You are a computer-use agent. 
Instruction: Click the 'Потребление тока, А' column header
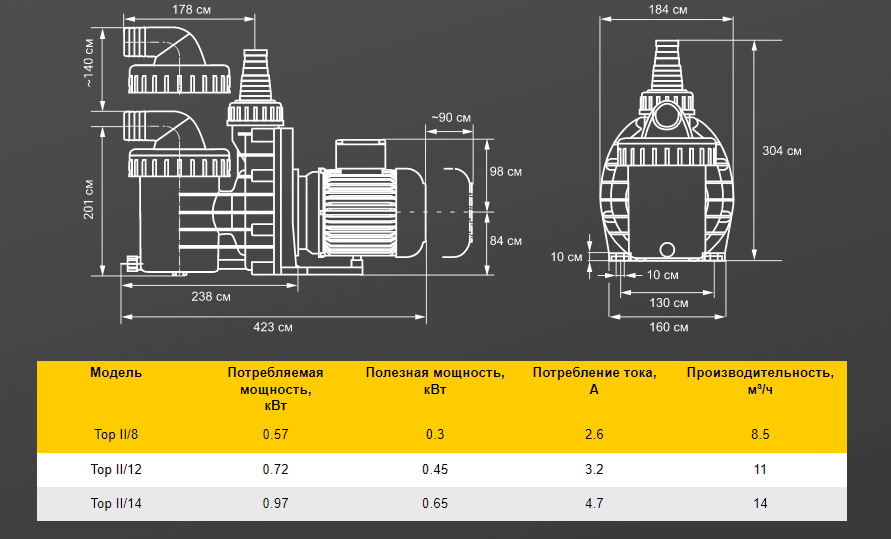click(x=594, y=381)
